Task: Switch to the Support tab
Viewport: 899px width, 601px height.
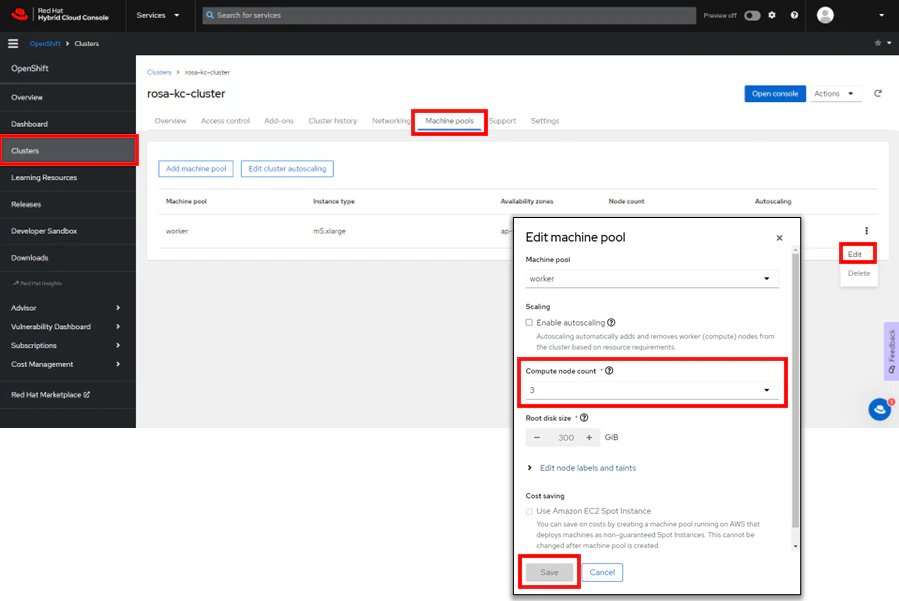Action: 503,121
